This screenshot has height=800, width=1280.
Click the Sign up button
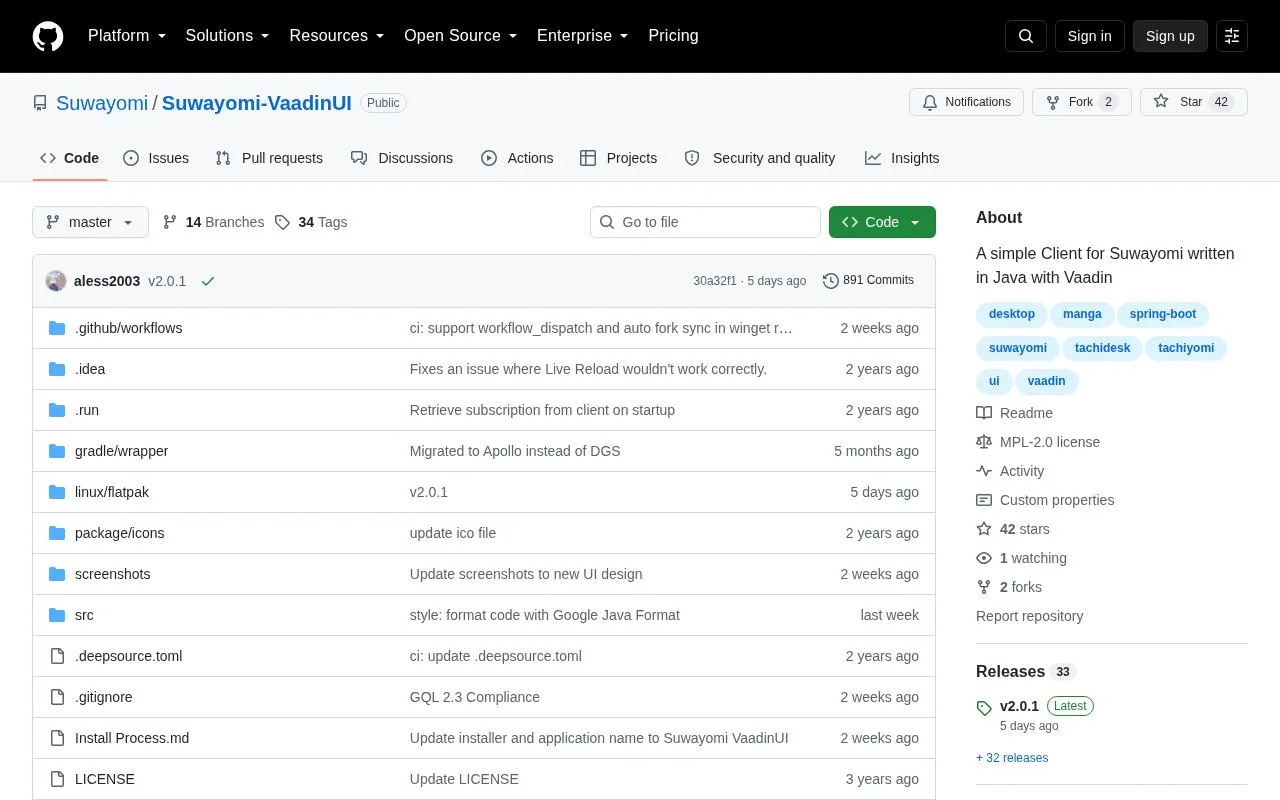(x=1170, y=36)
